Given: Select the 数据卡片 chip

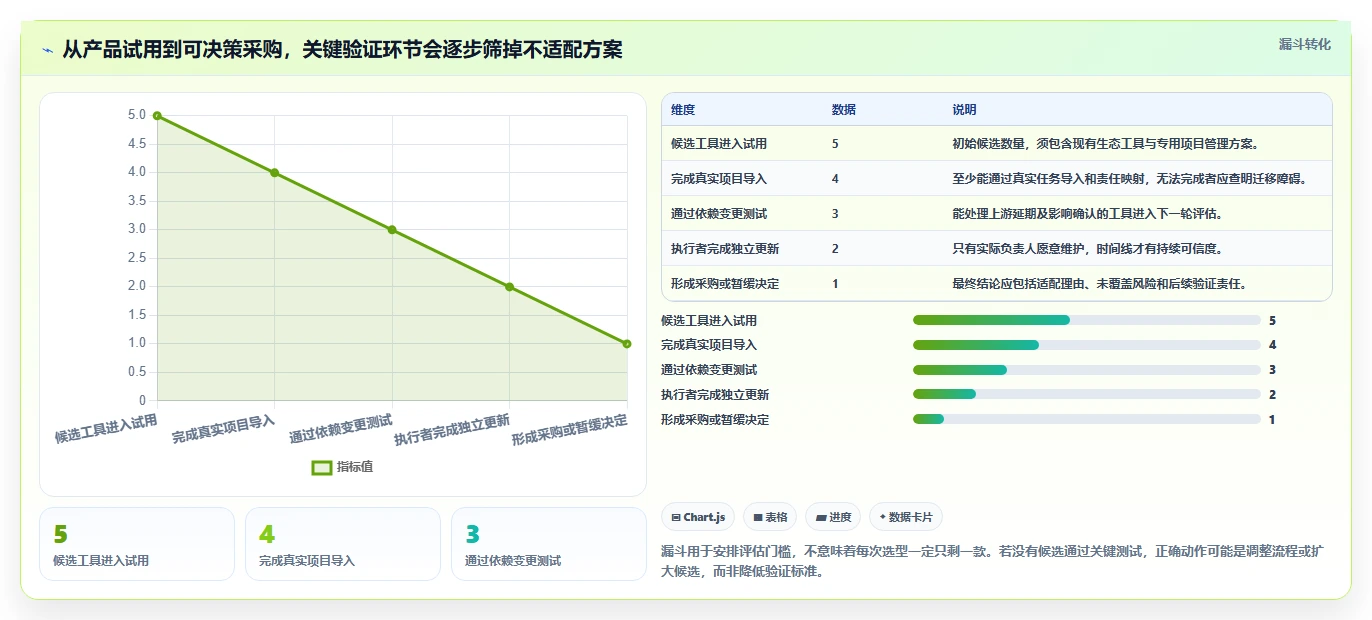Looking at the screenshot, I should coord(906,517).
